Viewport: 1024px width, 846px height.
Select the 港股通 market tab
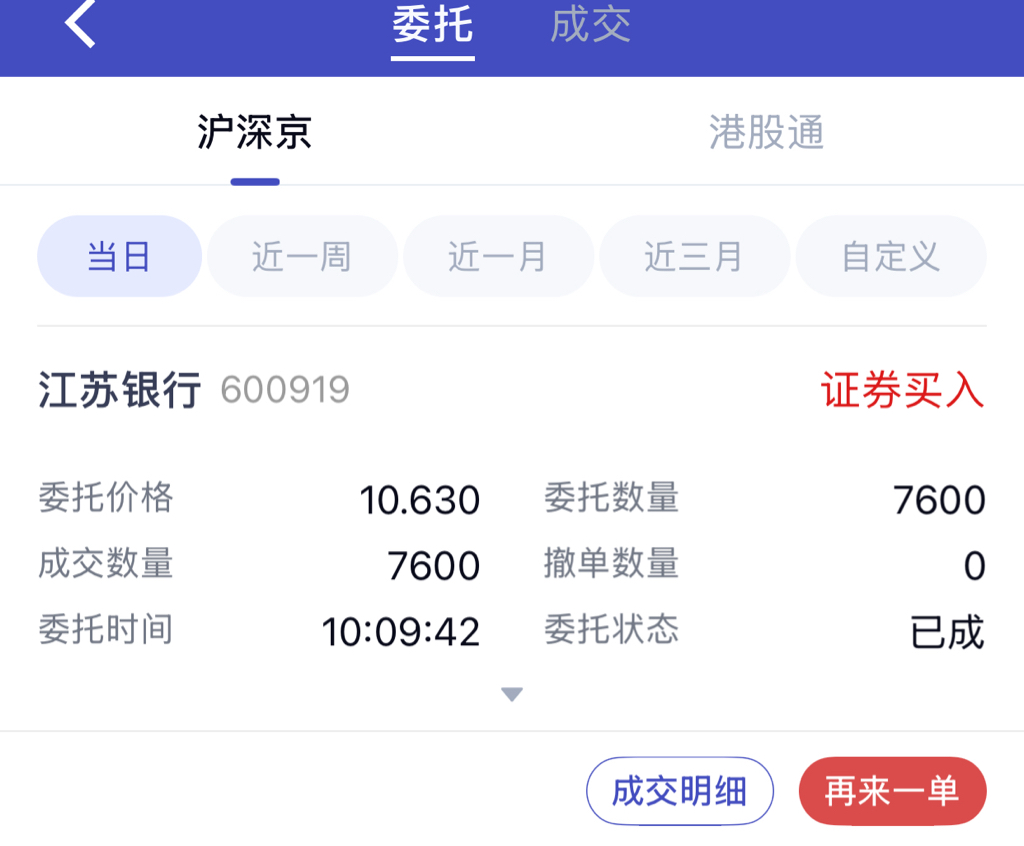coord(767,132)
